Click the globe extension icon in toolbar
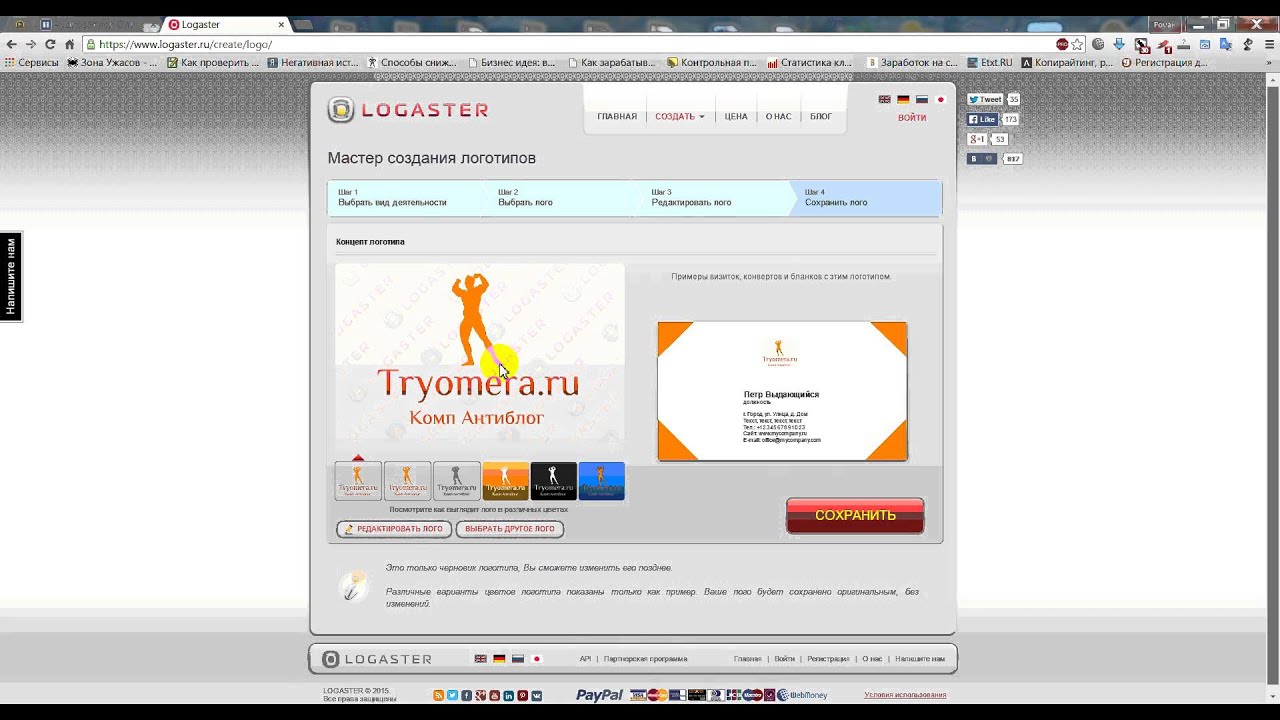Screen dimensions: 1280x720 coord(1098,44)
